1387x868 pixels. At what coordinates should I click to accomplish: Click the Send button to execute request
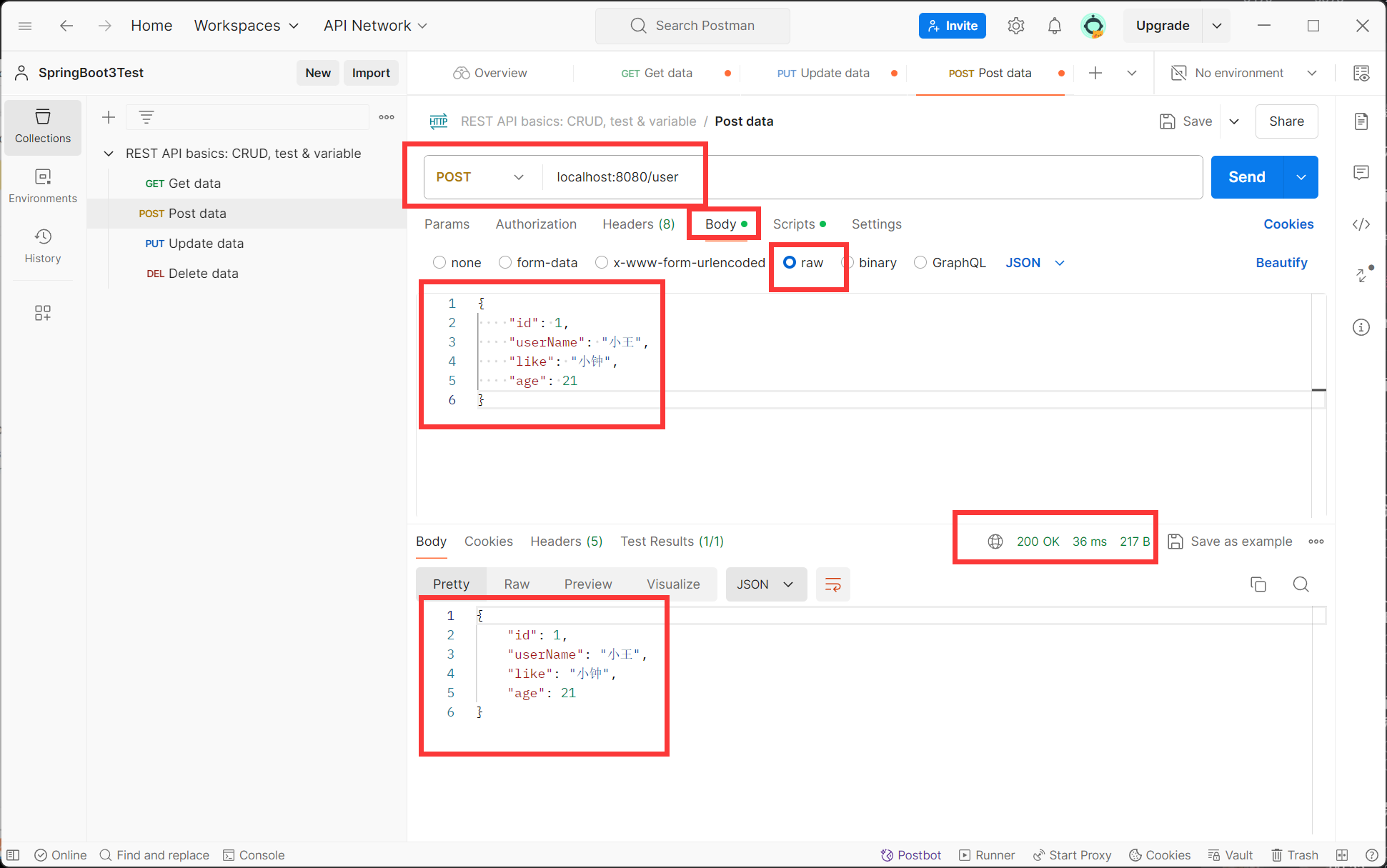[1246, 177]
